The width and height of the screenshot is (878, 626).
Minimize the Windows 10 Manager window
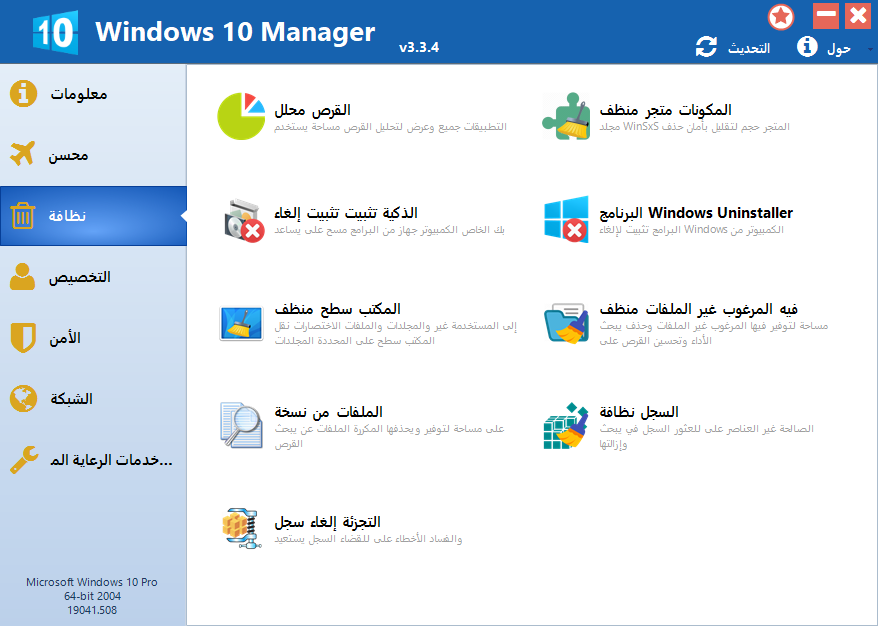pos(826,16)
